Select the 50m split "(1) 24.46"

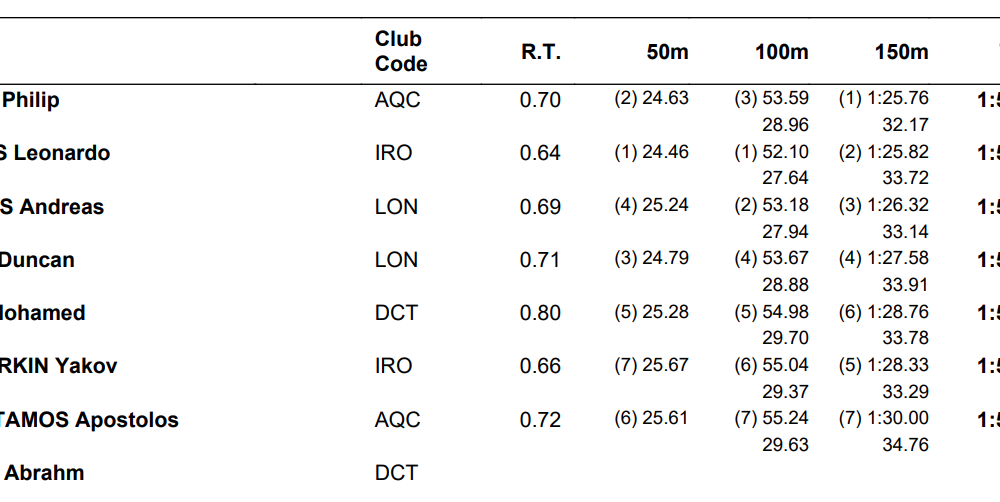(x=651, y=153)
